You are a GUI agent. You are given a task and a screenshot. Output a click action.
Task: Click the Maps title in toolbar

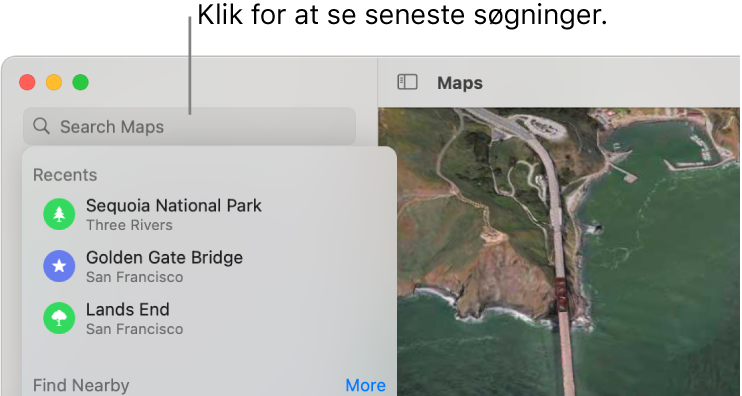click(x=460, y=83)
